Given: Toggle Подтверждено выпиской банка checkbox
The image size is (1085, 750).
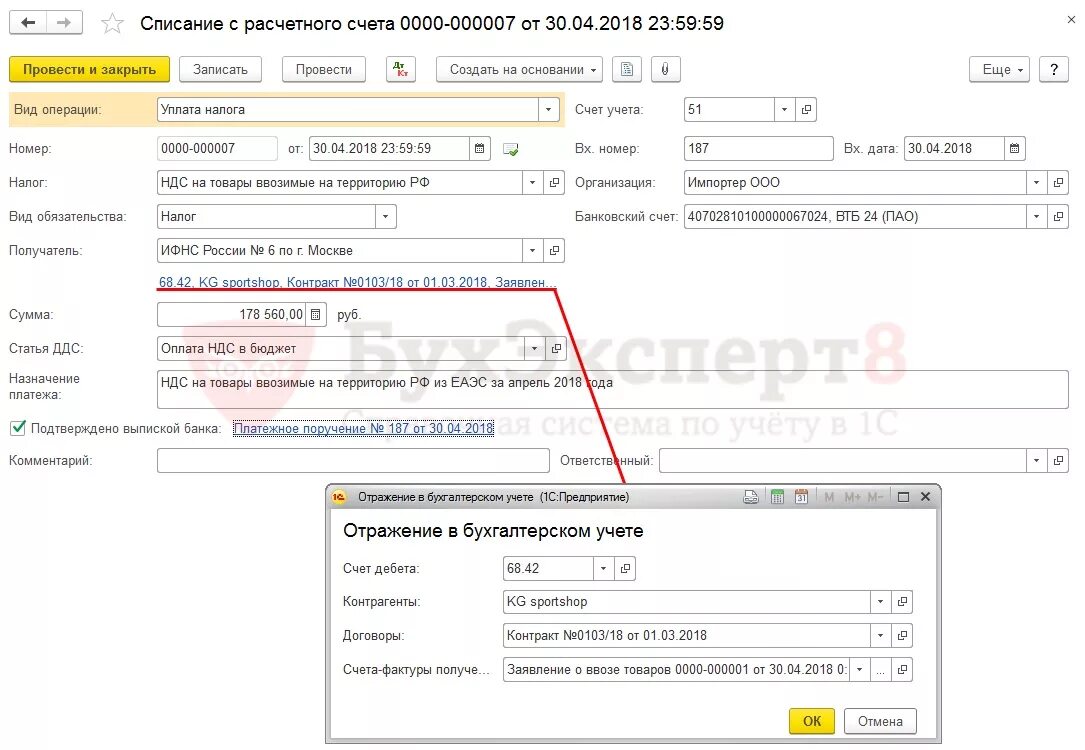Looking at the screenshot, I should [18, 428].
